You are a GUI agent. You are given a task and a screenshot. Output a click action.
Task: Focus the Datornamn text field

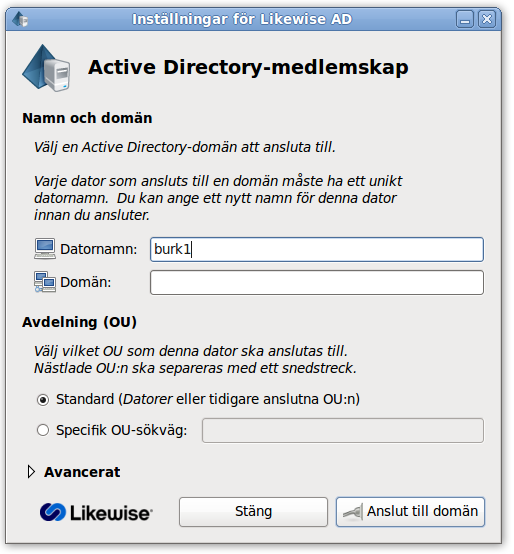click(x=317, y=249)
